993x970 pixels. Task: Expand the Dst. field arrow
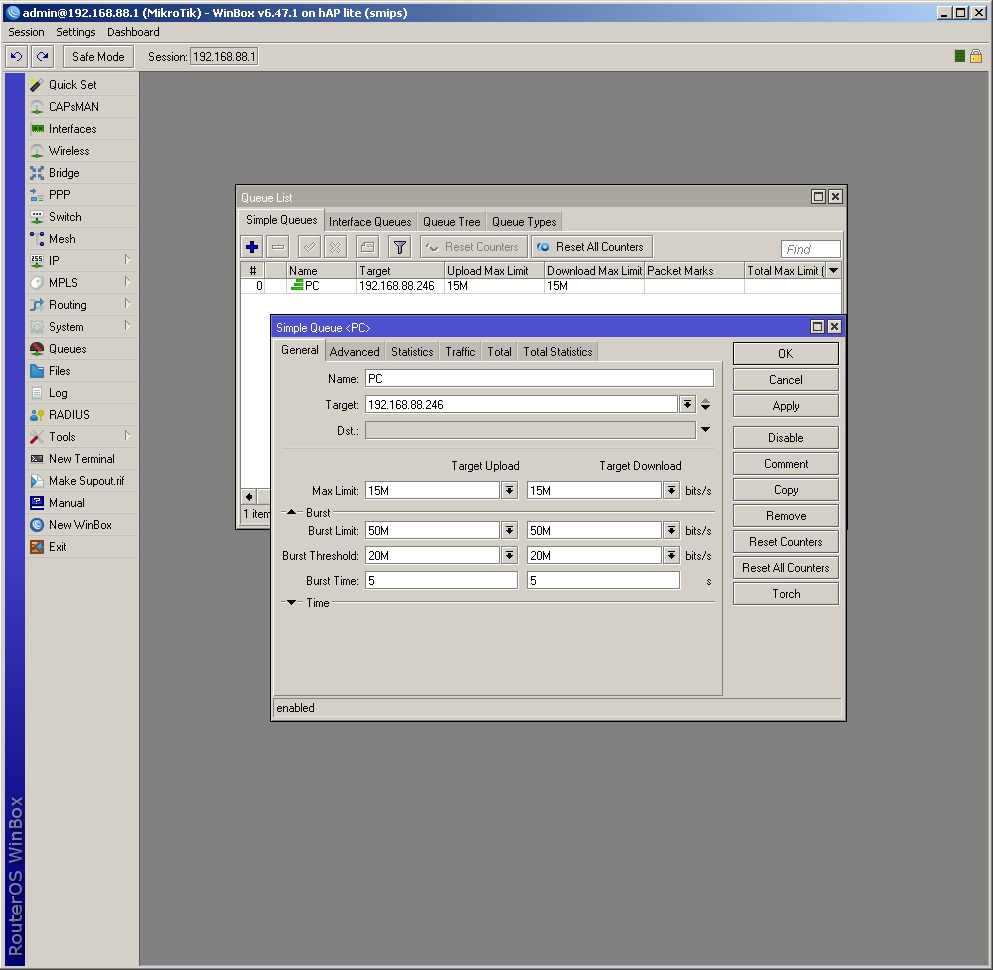(x=705, y=430)
